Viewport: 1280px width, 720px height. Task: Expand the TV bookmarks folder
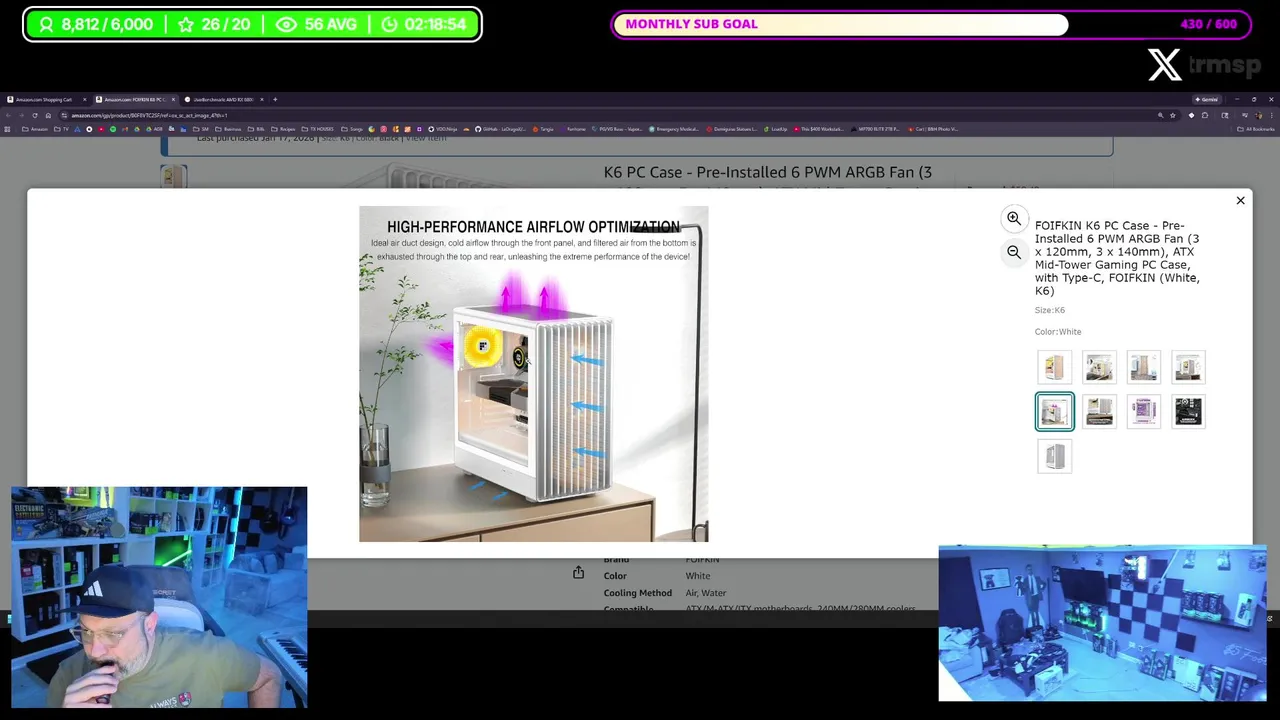[61, 129]
